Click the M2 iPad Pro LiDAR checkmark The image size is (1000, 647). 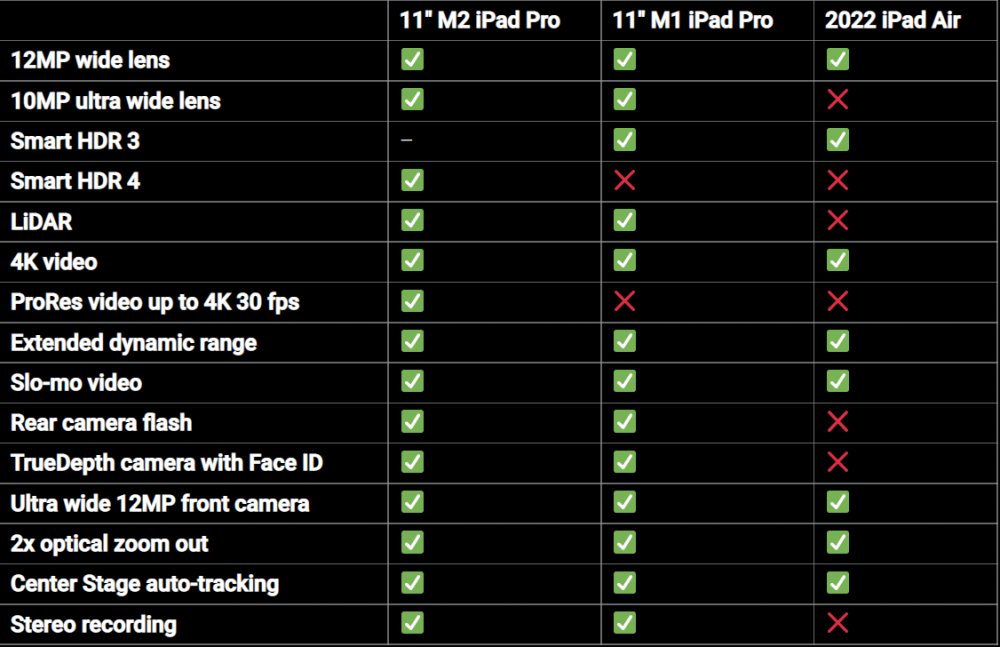pyautogui.click(x=412, y=220)
